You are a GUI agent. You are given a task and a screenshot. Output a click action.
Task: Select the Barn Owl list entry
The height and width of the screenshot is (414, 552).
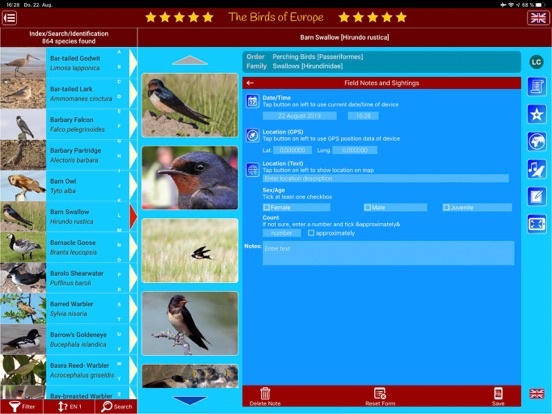(x=69, y=186)
